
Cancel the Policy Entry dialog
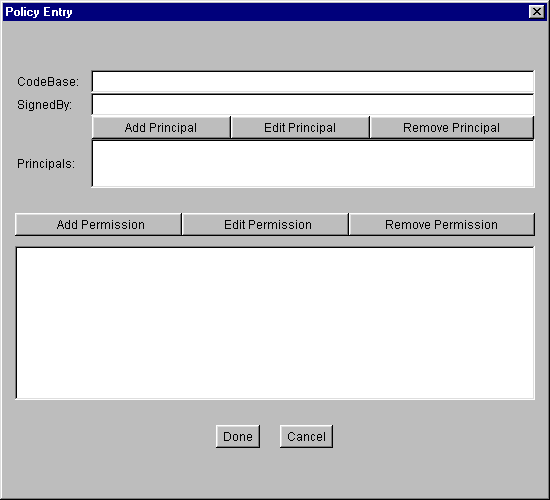click(306, 436)
